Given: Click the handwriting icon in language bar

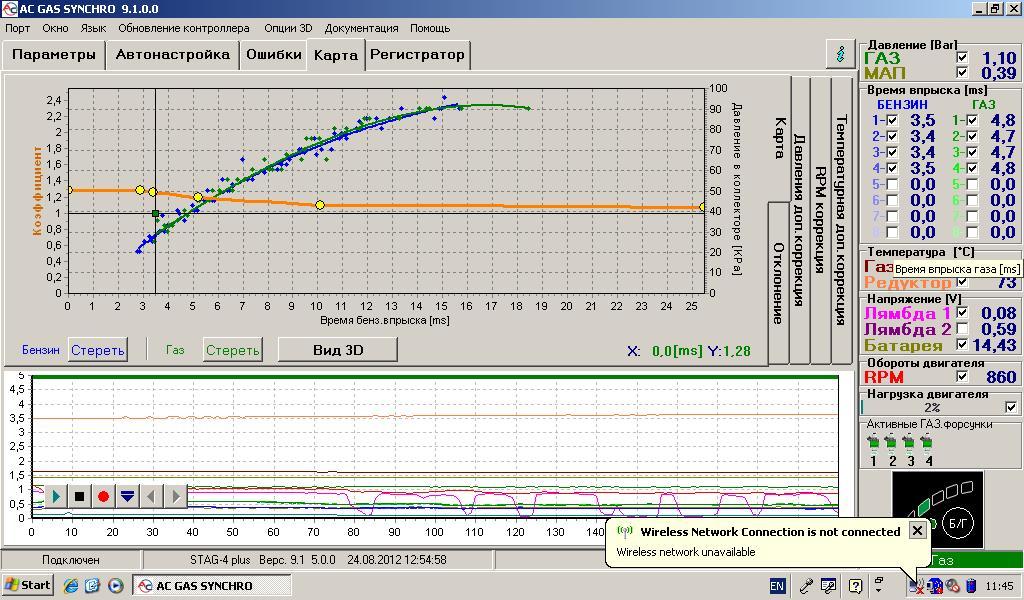Looking at the screenshot, I should tap(829, 586).
